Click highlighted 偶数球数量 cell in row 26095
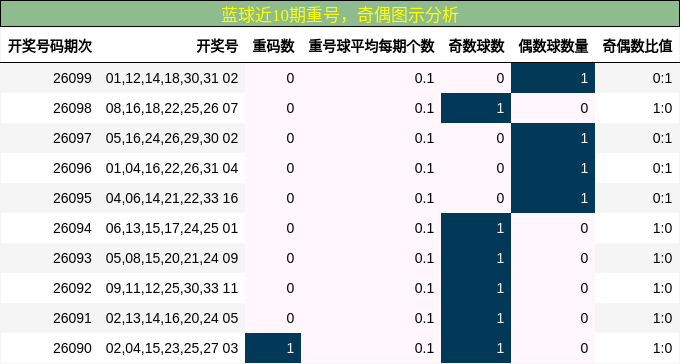680x364 pixels. tap(553, 198)
